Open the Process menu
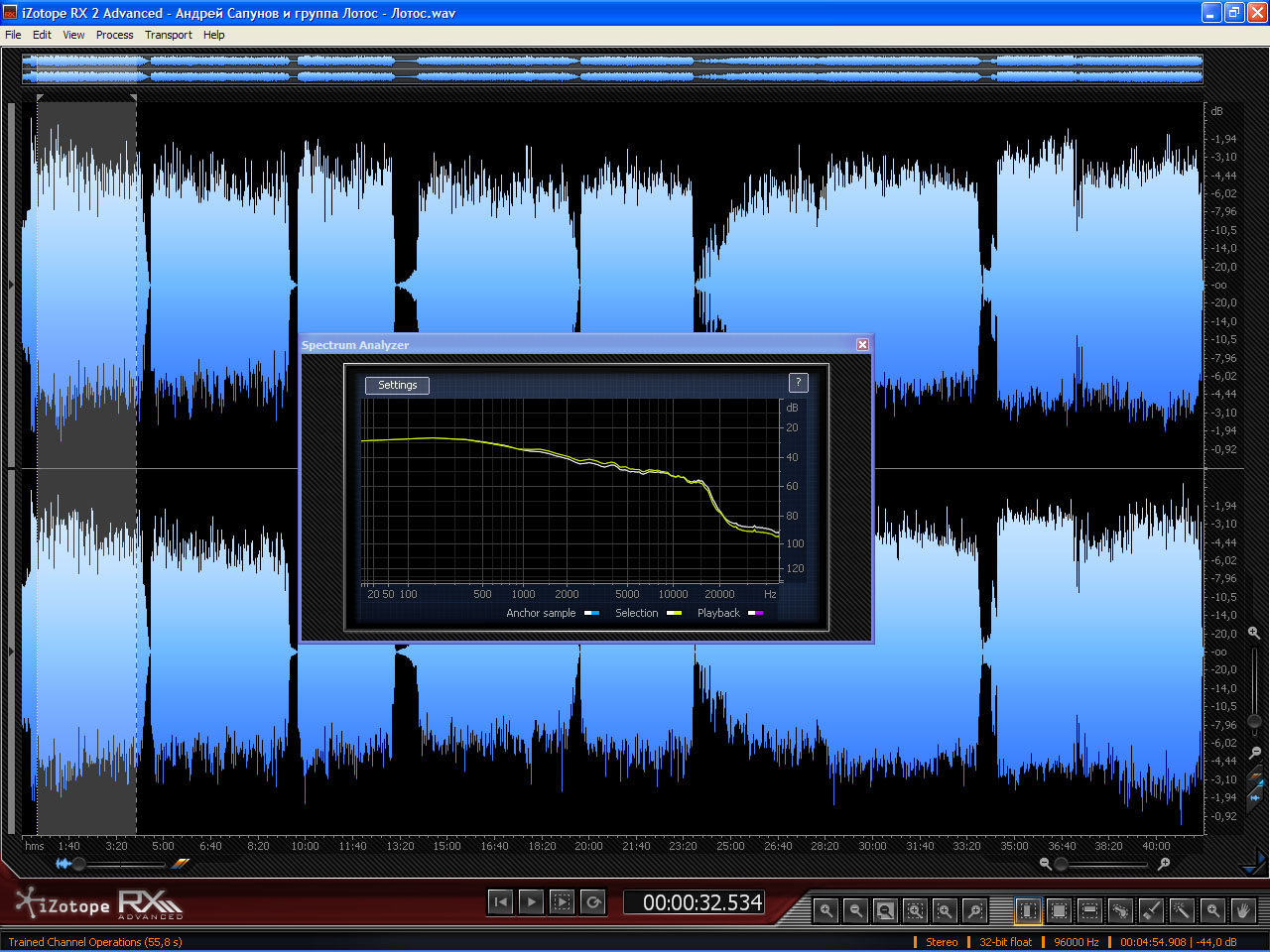Viewport: 1270px width, 952px height. click(x=114, y=35)
